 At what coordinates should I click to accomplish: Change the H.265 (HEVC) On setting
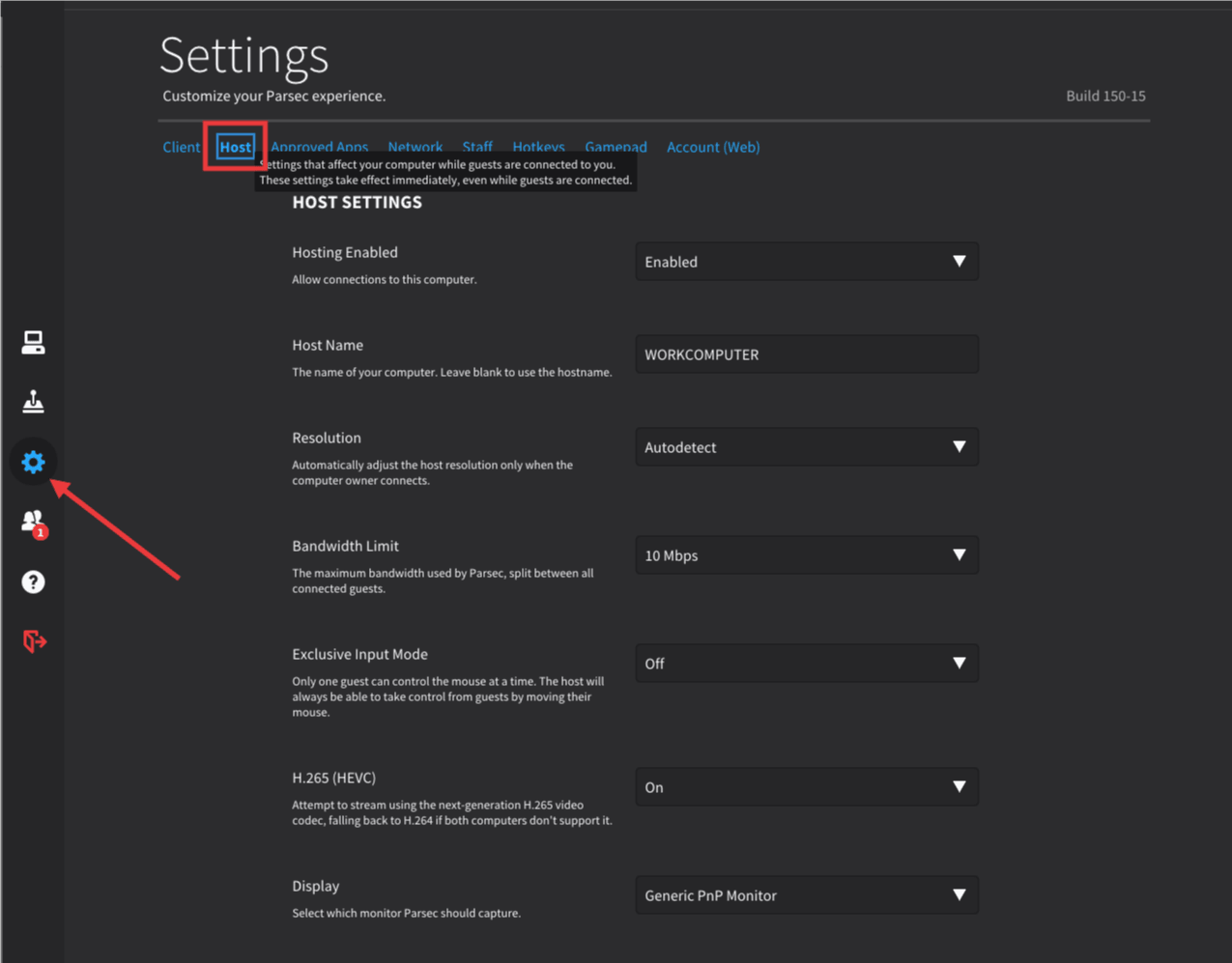pos(806,787)
